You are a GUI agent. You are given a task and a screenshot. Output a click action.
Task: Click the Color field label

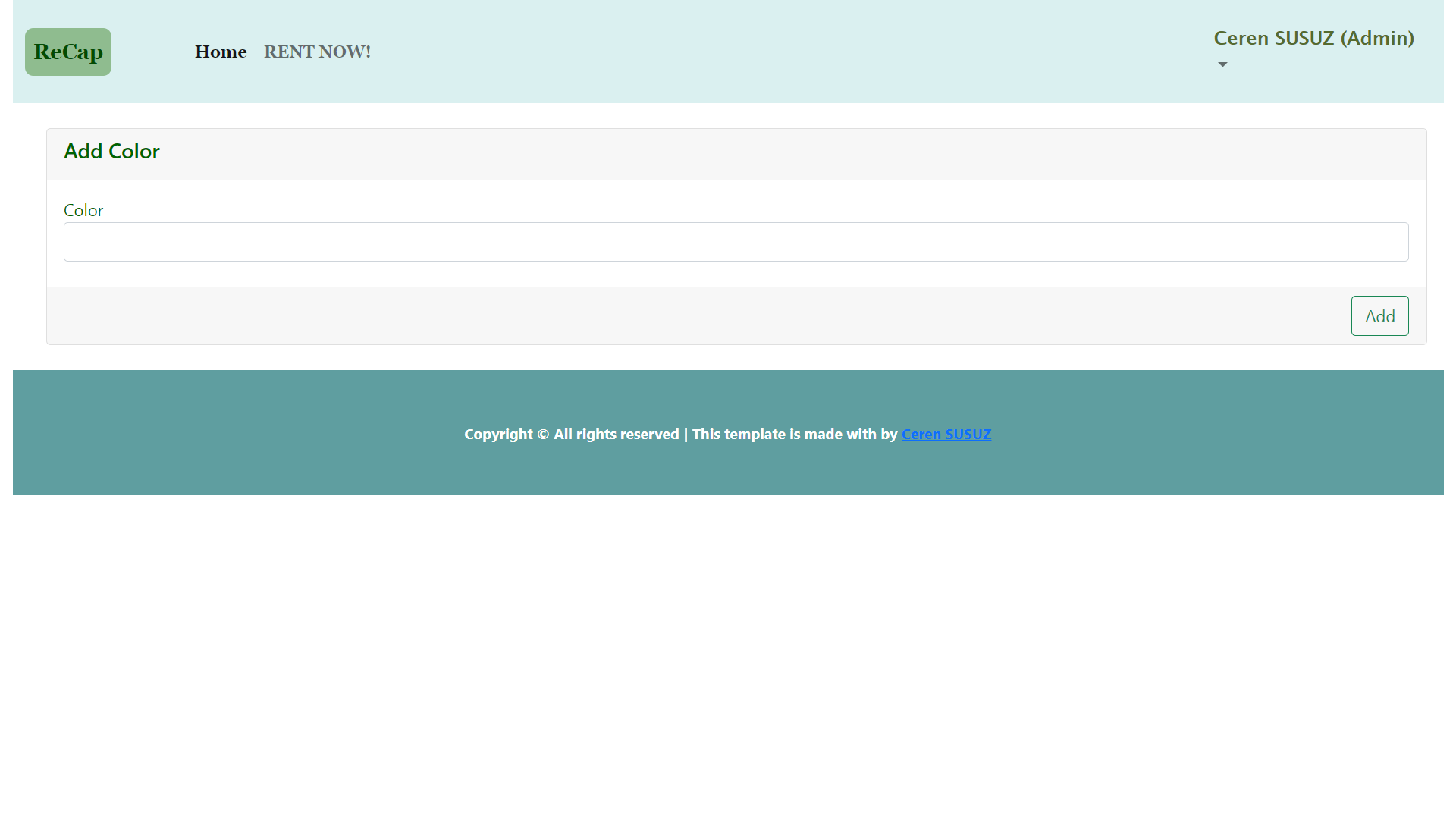83,210
